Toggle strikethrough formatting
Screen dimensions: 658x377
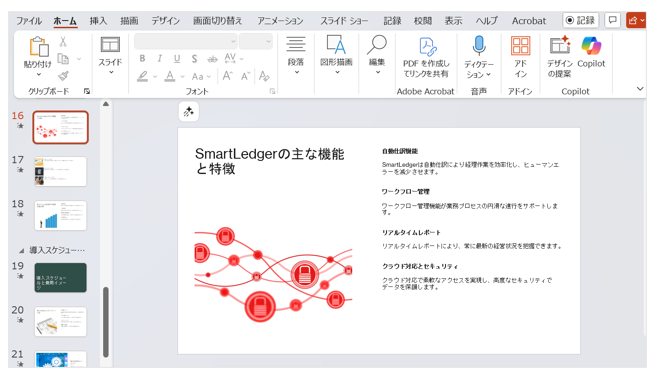(x=212, y=59)
